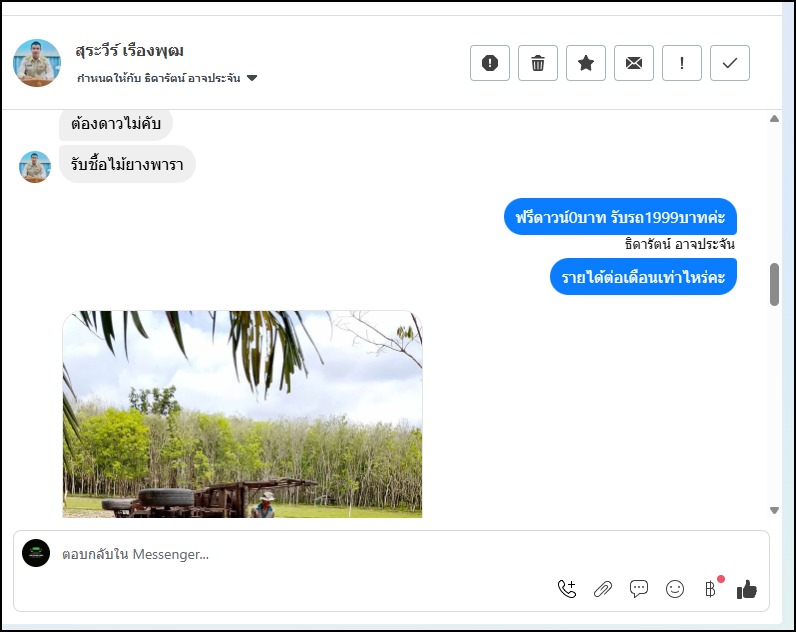Send a thumbs-up like
The image size is (796, 632).
[746, 589]
